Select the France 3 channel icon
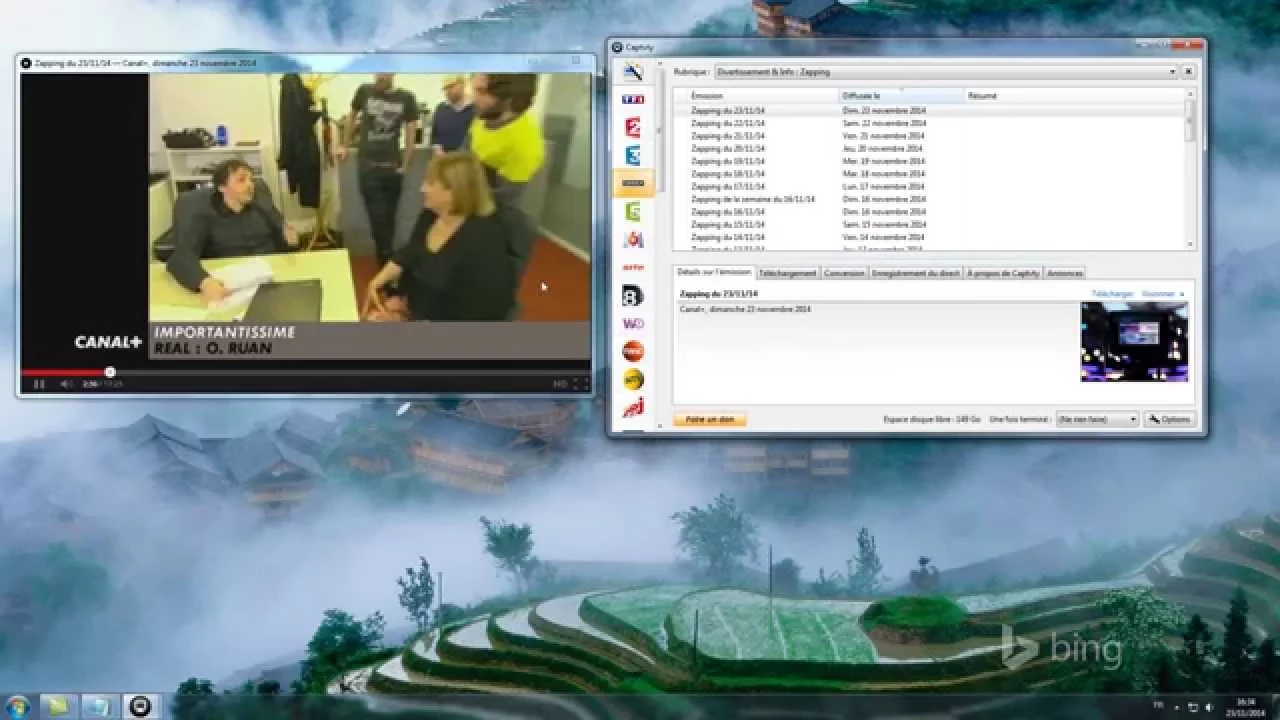 633,155
